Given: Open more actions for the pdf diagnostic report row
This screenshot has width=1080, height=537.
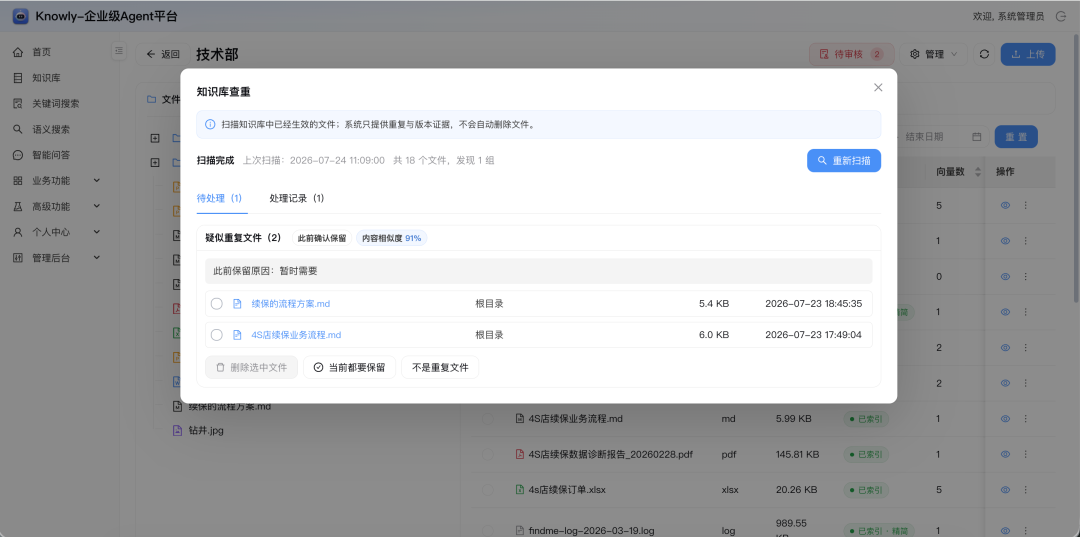Looking at the screenshot, I should 1026,454.
